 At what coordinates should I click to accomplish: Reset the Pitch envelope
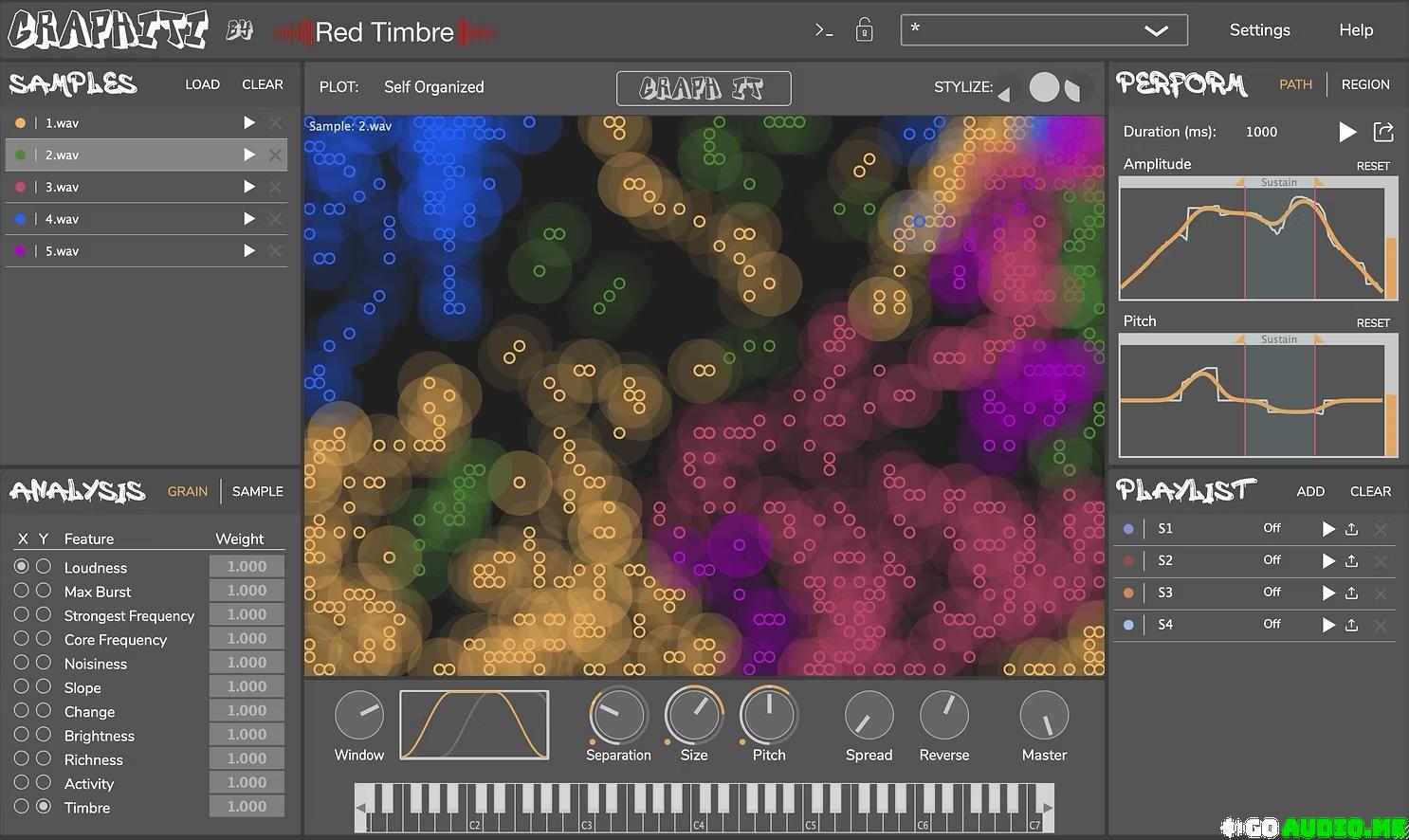coord(1372,322)
